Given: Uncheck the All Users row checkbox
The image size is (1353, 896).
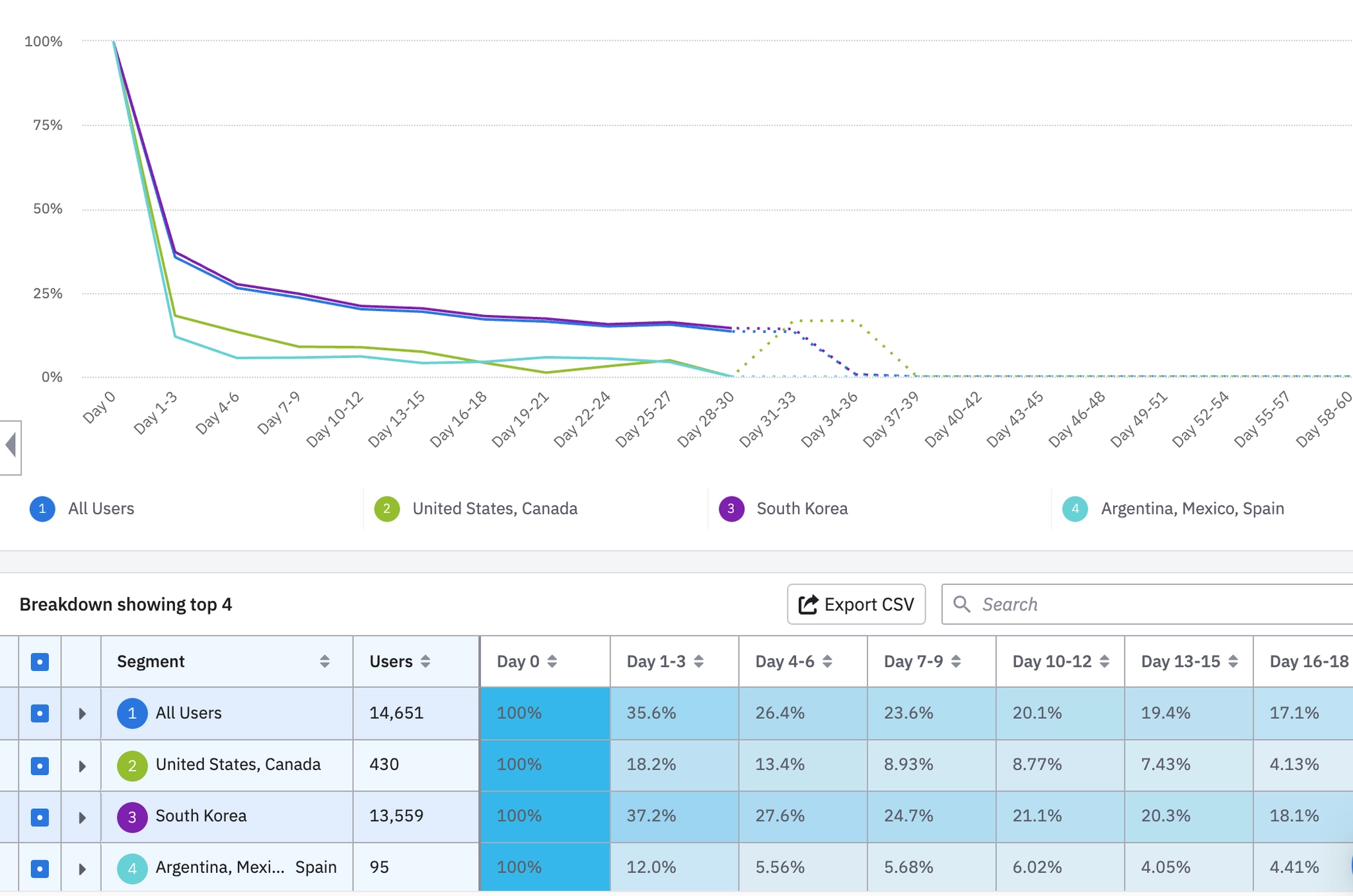Looking at the screenshot, I should tap(40, 713).
